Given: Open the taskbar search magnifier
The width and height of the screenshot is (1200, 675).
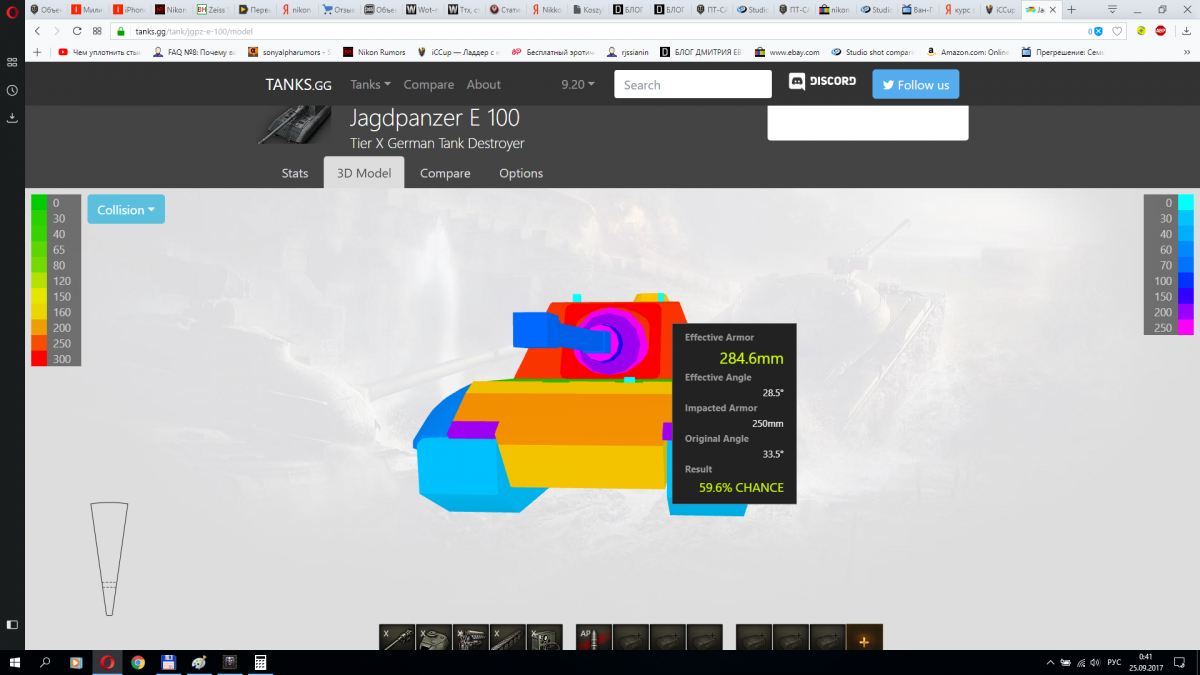Looking at the screenshot, I should (44, 662).
